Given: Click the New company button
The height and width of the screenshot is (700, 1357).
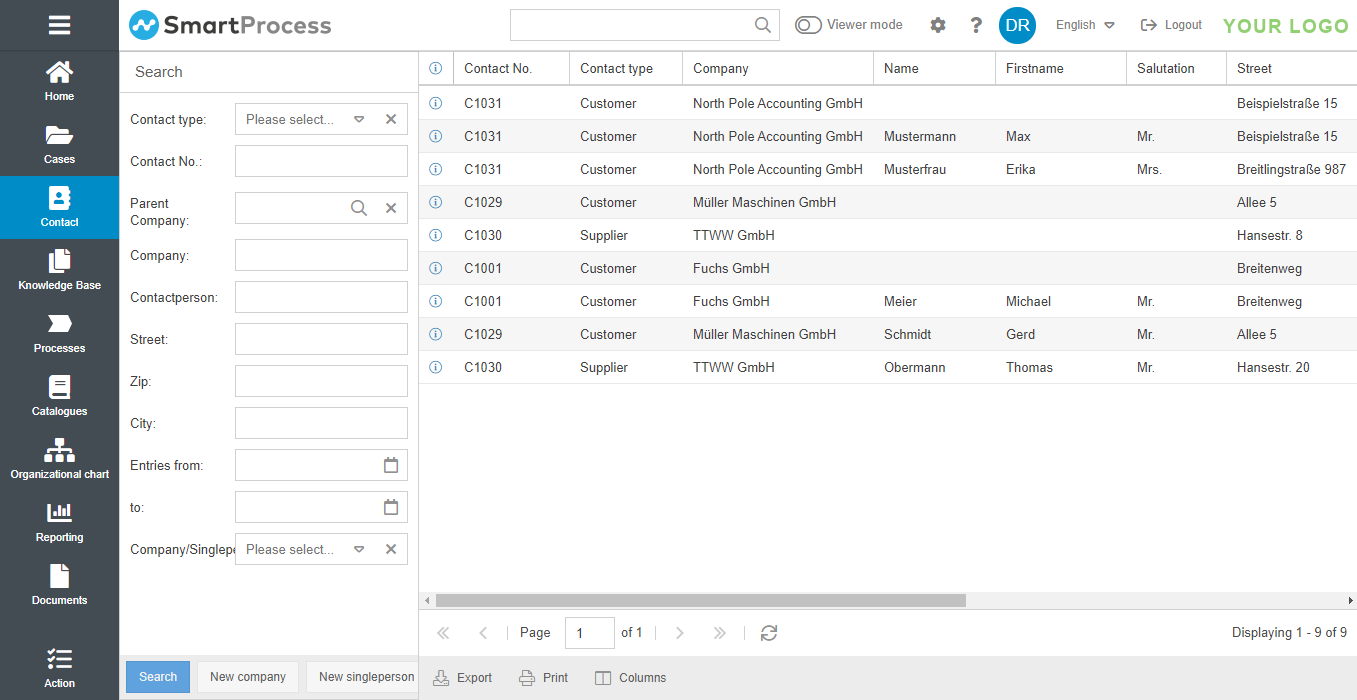Looking at the screenshot, I should click(248, 677).
